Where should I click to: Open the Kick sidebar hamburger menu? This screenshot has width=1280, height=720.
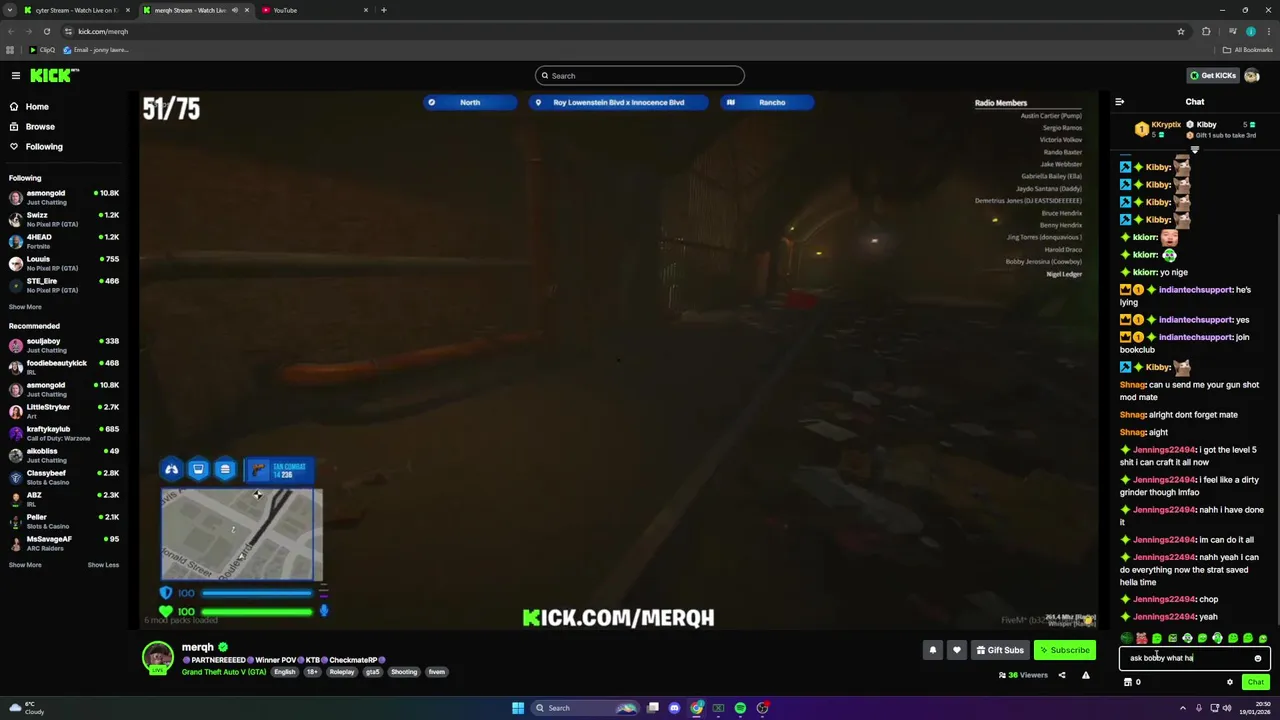coord(15,75)
